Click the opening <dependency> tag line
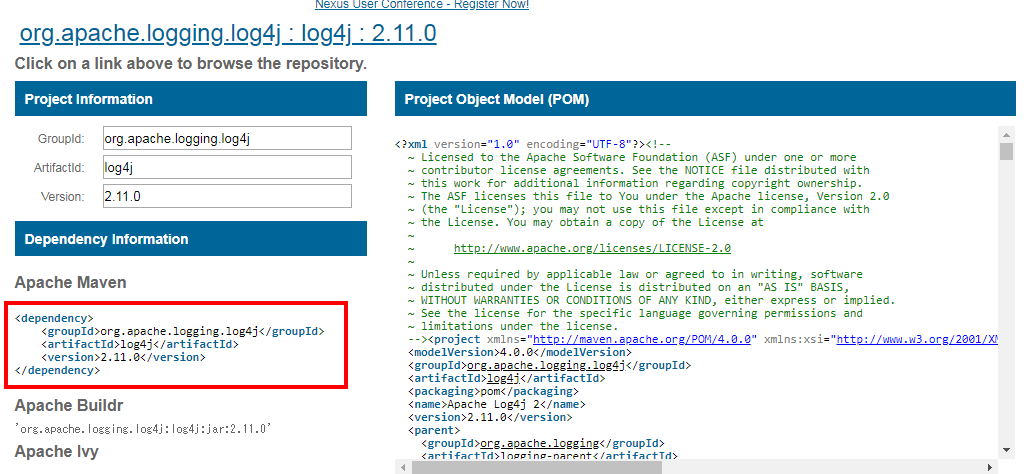This screenshot has height=474, width=1031. coord(54,318)
